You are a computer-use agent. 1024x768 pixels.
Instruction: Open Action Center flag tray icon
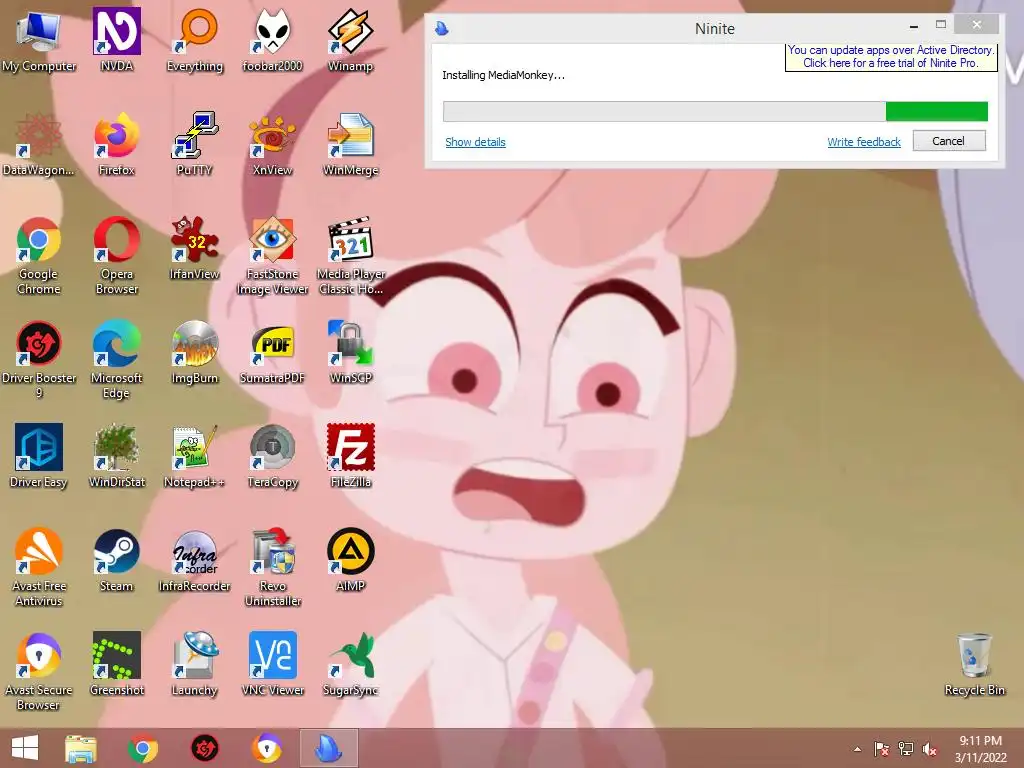(x=881, y=749)
